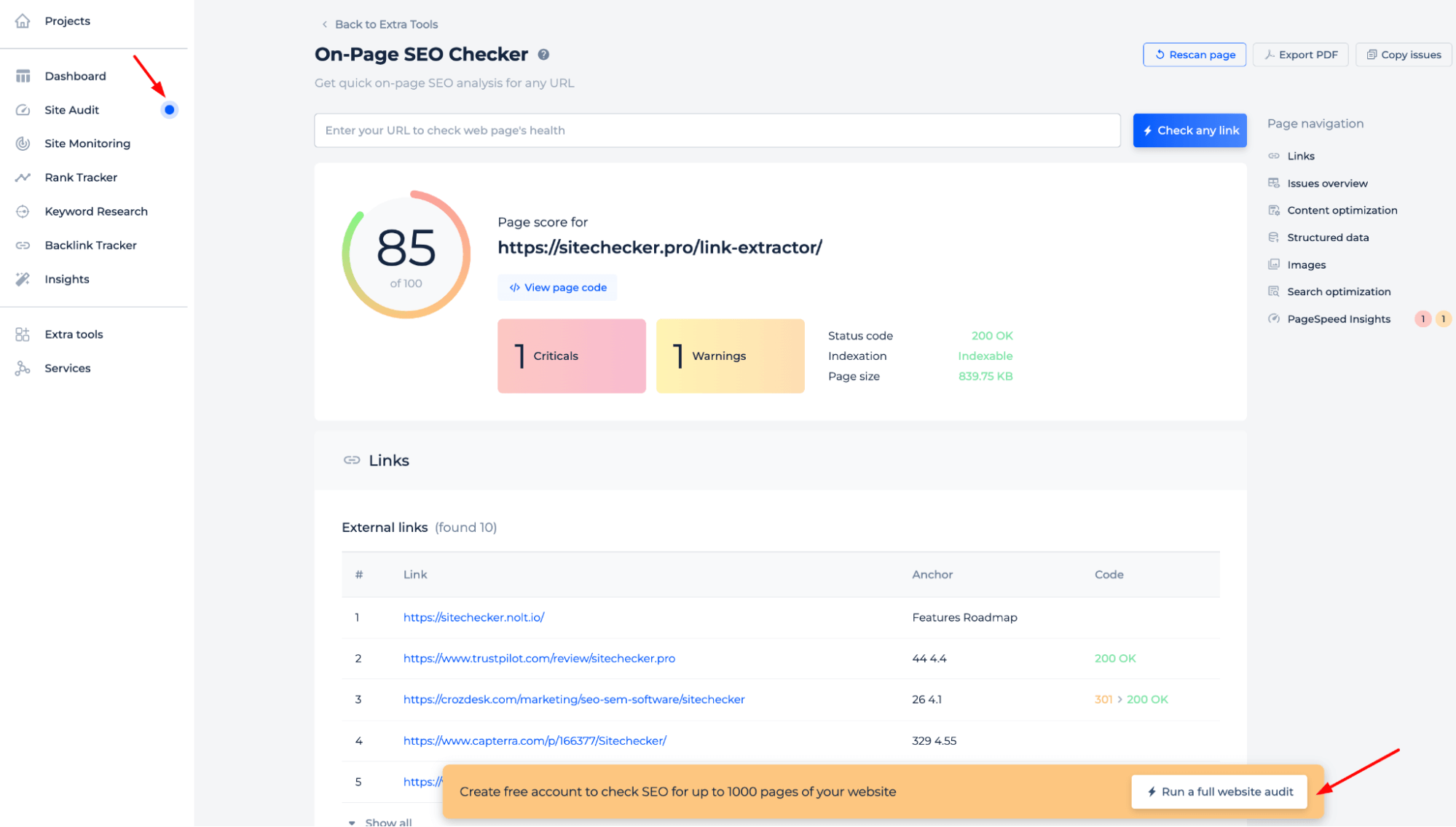The height and width of the screenshot is (827, 1456).
Task: Open the trustpilot.com review link
Action: pos(539,658)
